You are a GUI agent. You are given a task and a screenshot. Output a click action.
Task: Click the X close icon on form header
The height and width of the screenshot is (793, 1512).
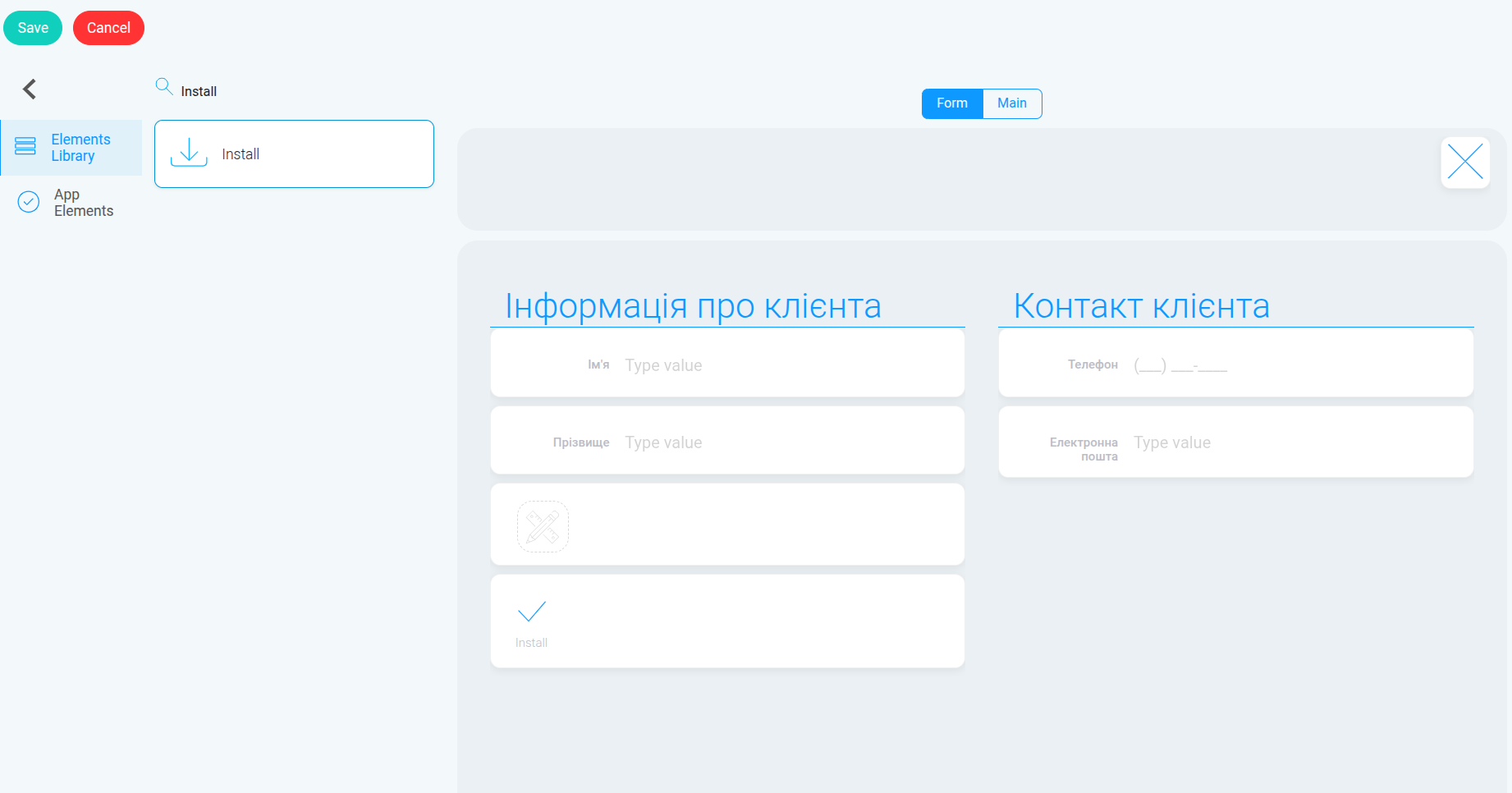[1465, 162]
